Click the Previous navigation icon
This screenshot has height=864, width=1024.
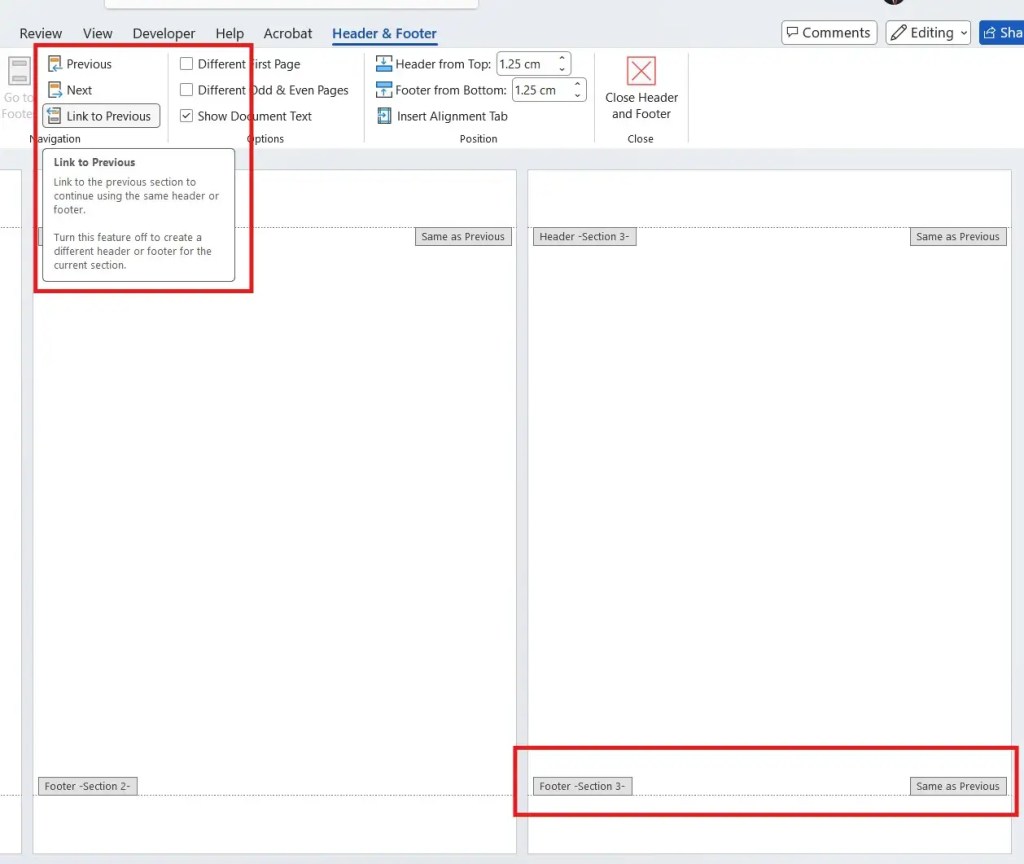pyautogui.click(x=54, y=63)
